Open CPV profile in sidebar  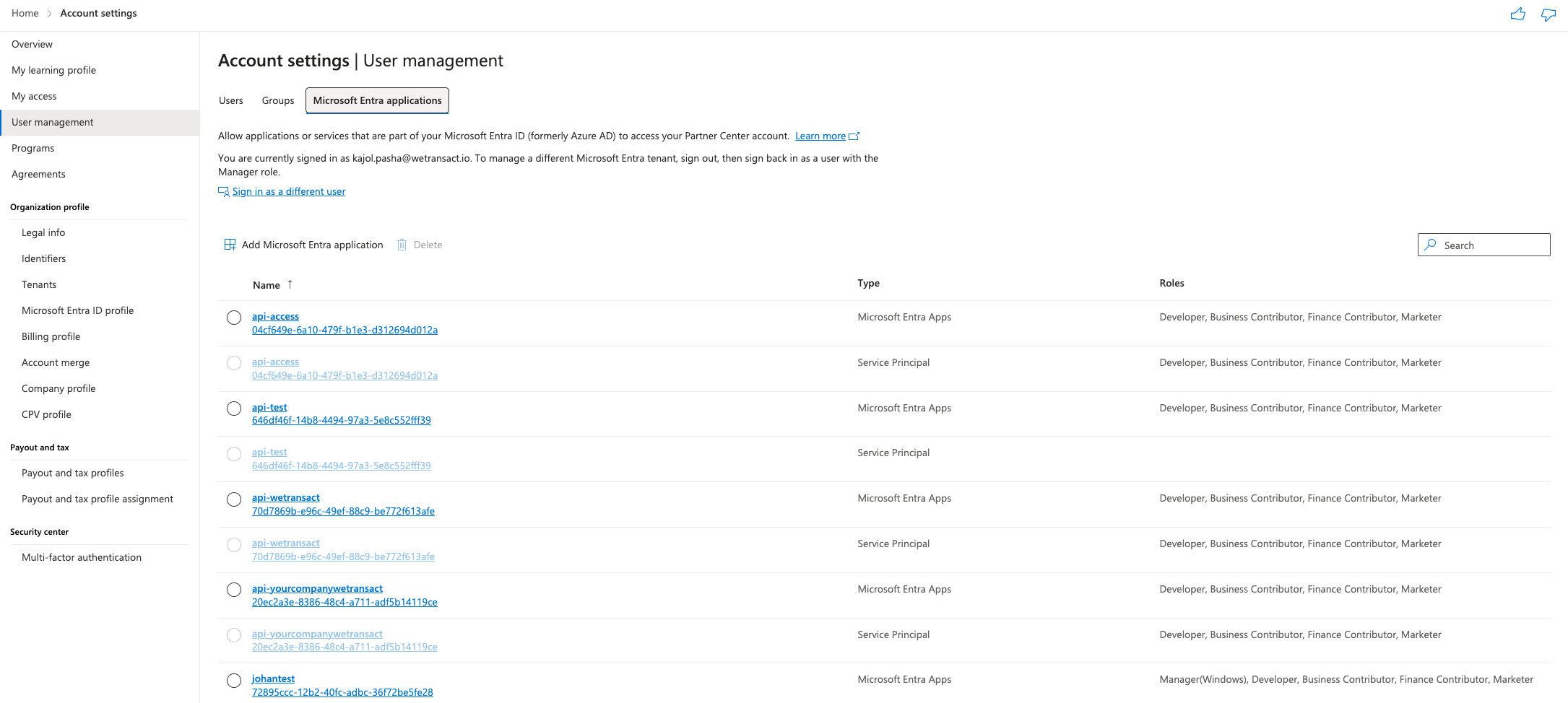(x=46, y=414)
